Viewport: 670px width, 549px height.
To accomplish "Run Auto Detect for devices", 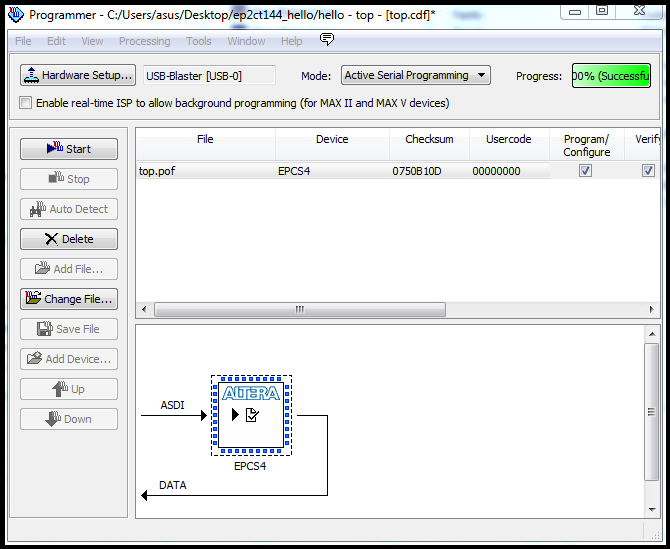I will [69, 209].
